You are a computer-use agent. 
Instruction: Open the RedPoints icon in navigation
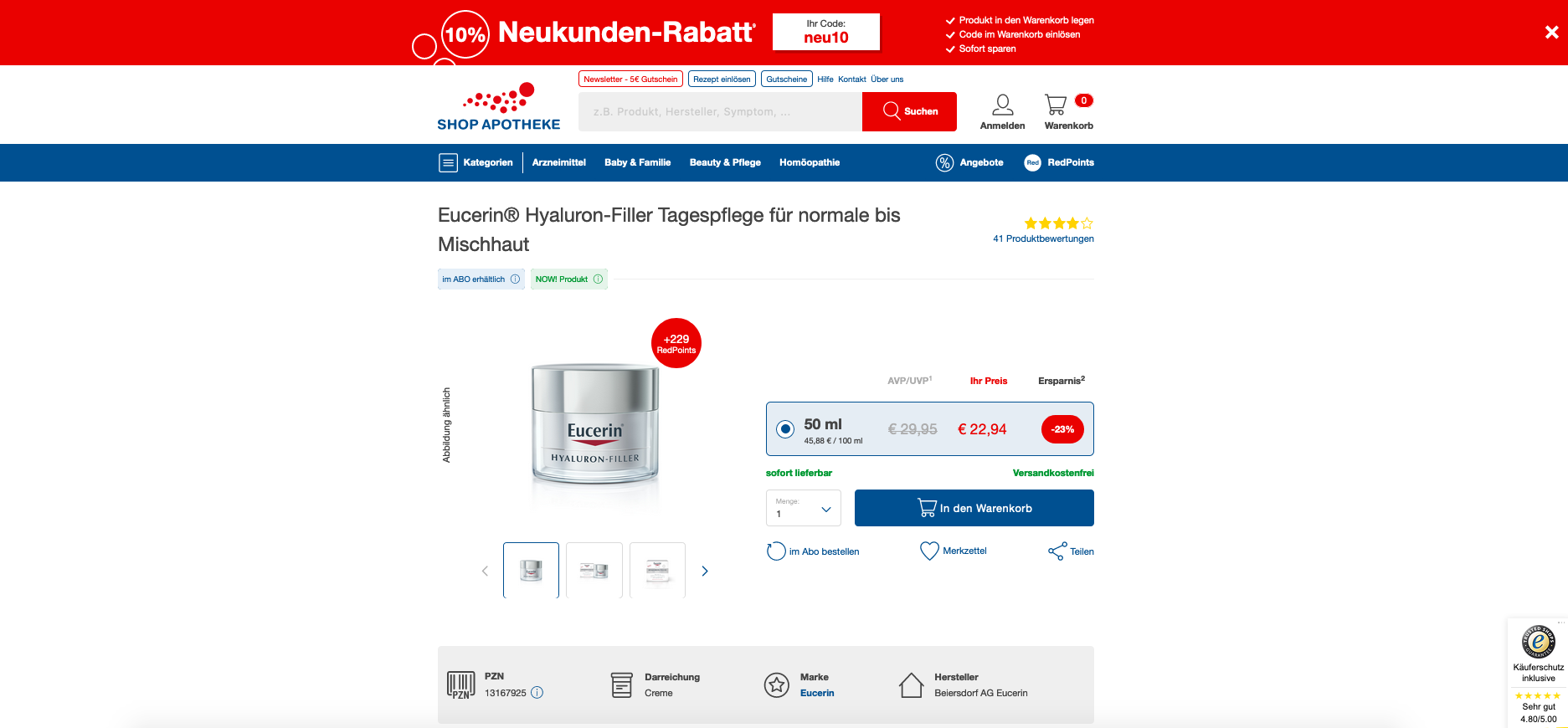(x=1032, y=163)
